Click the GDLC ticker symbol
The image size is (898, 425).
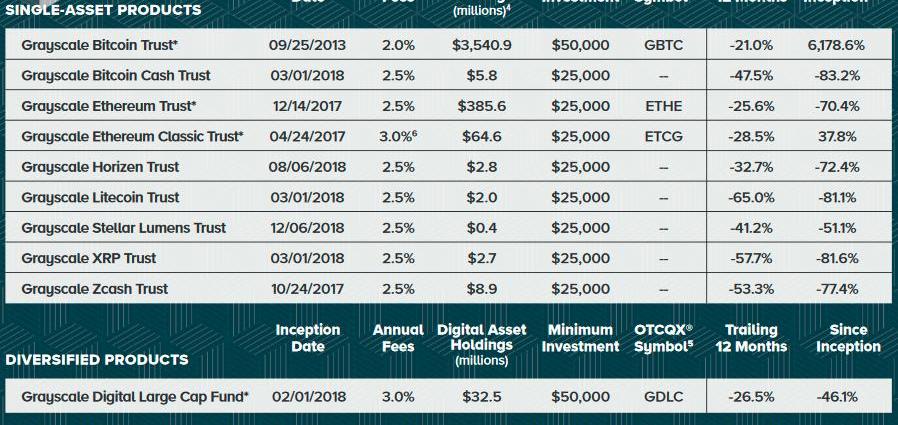(x=663, y=396)
